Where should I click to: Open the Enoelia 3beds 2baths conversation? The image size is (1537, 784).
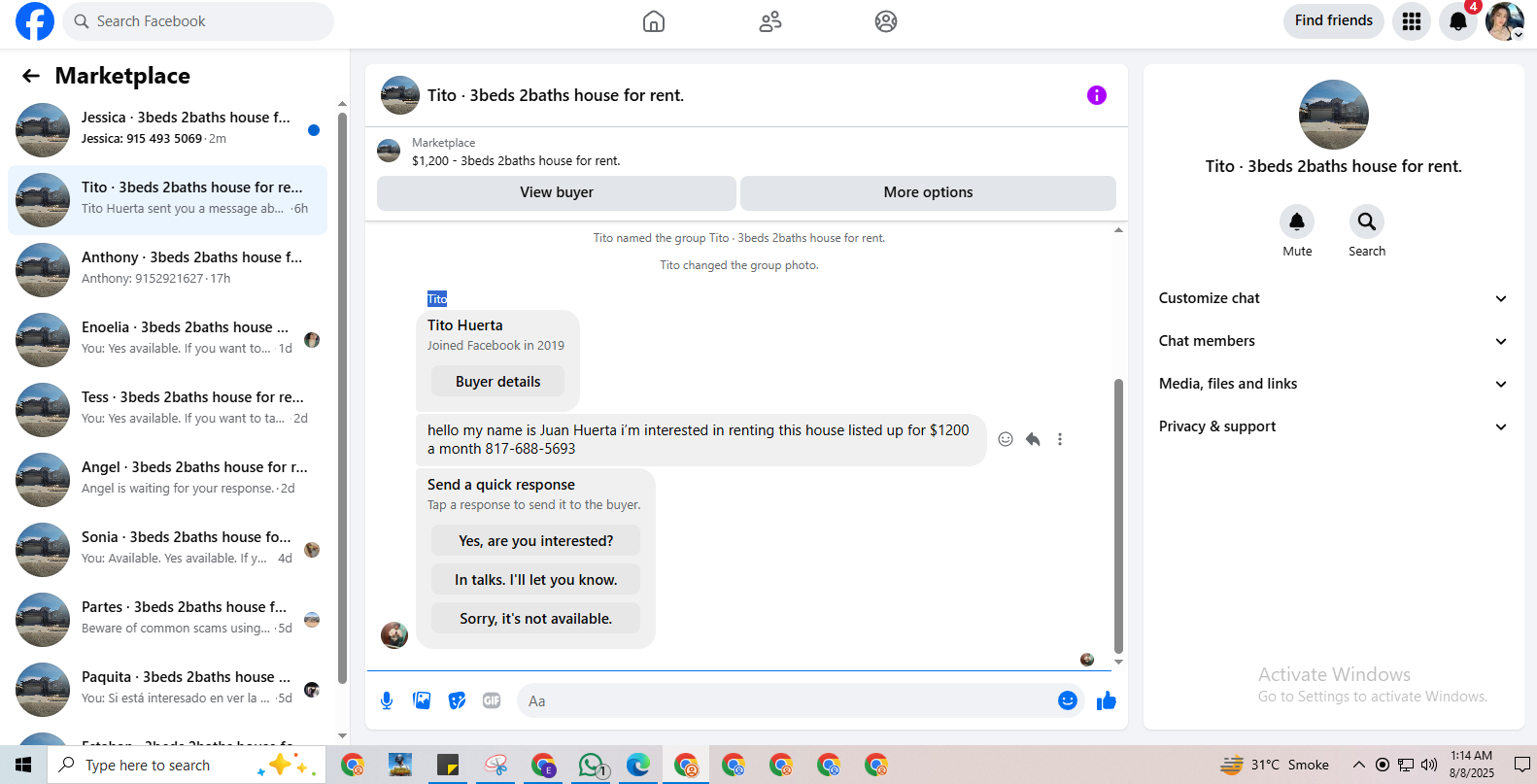168,340
